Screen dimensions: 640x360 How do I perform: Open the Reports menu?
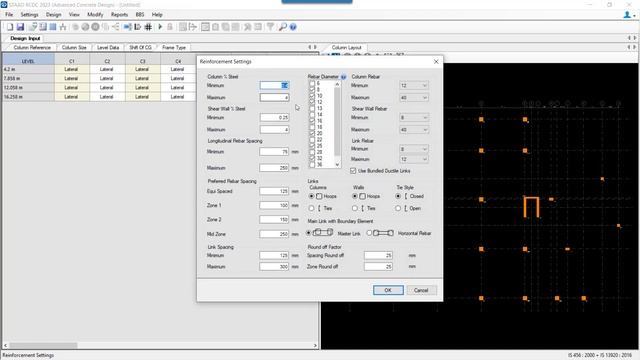click(x=120, y=15)
